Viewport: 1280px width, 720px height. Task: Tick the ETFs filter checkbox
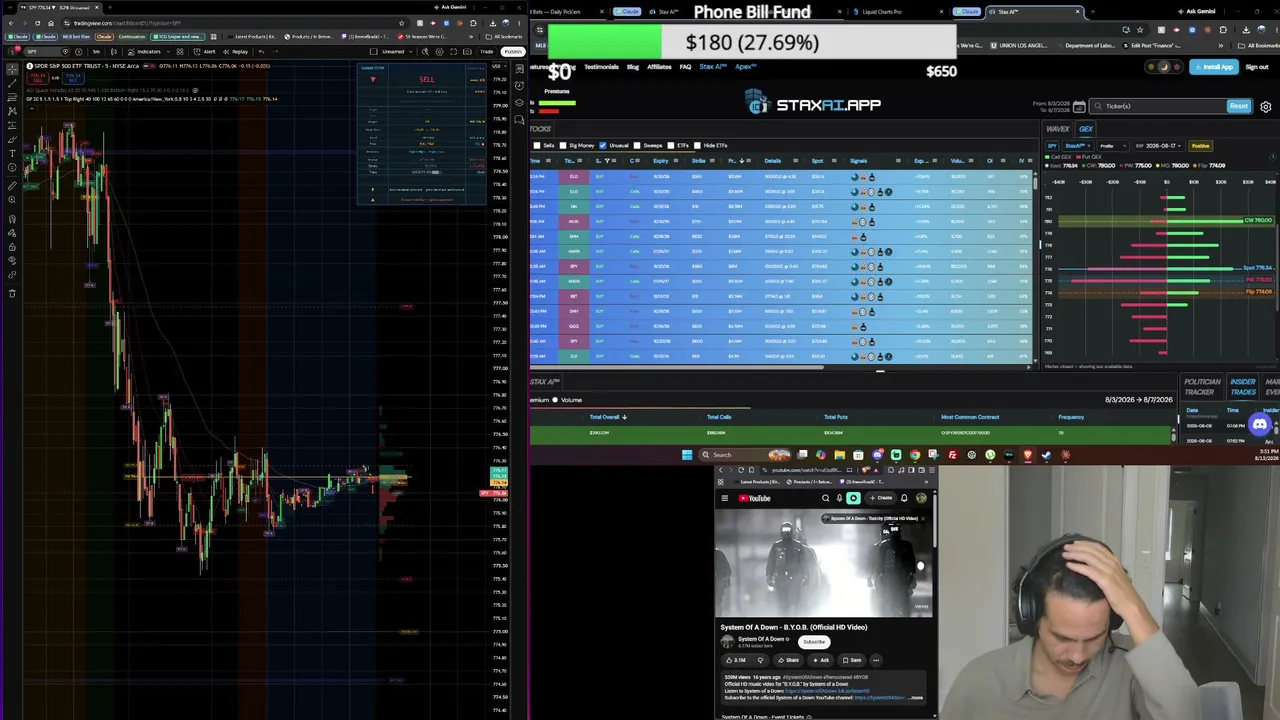(x=670, y=145)
